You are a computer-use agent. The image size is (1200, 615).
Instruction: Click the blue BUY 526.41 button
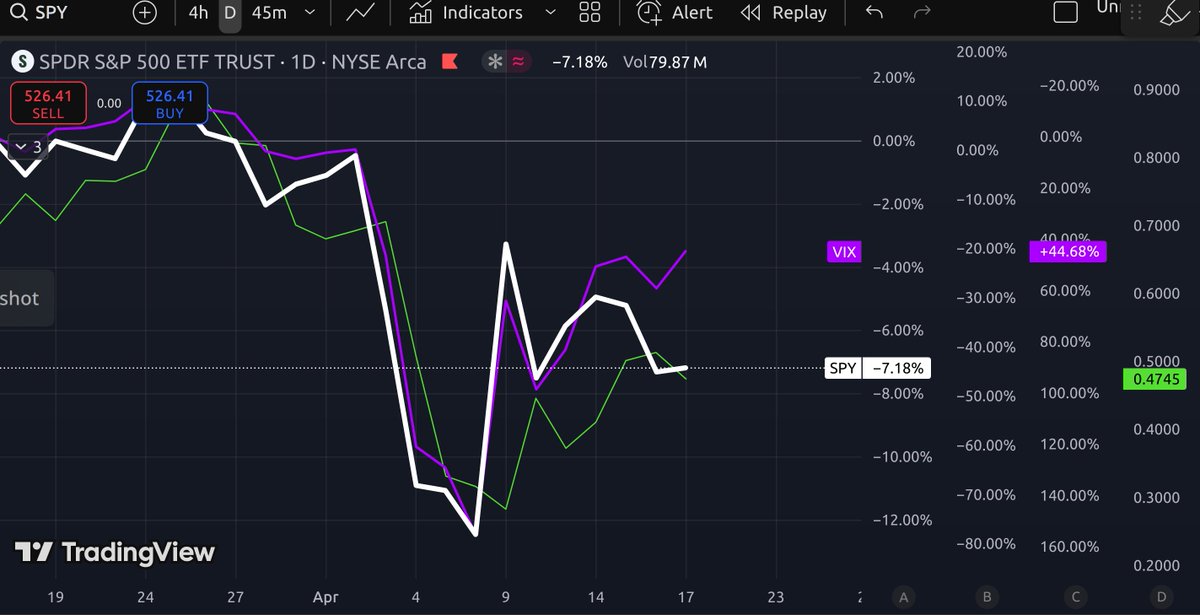tap(169, 104)
